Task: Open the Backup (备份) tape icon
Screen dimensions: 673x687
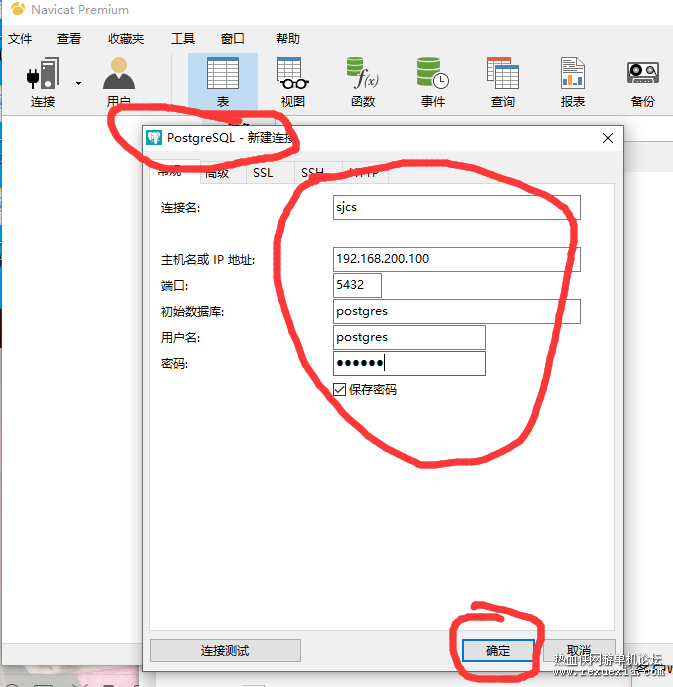Action: (643, 72)
